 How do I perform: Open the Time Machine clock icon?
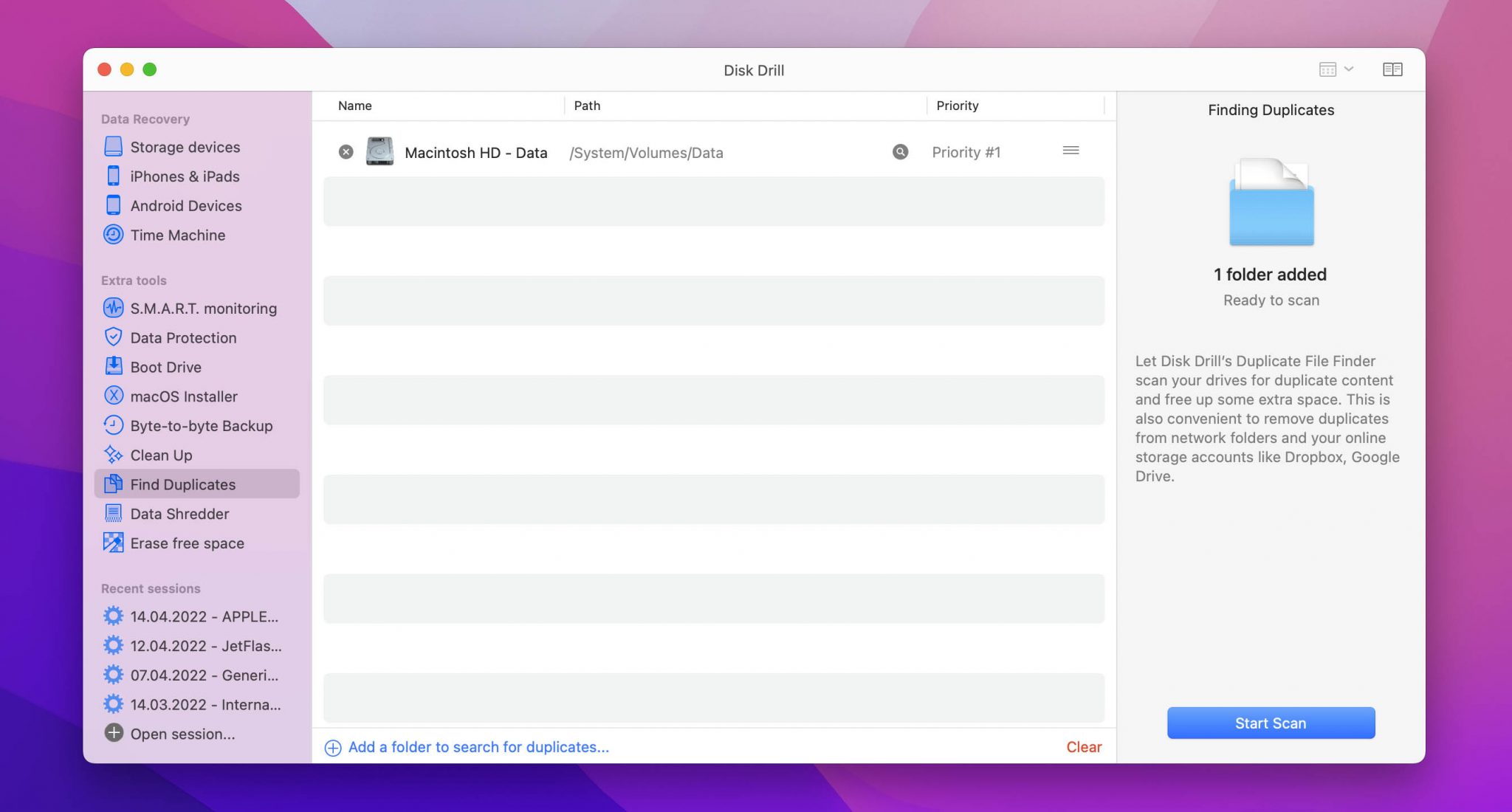[113, 235]
